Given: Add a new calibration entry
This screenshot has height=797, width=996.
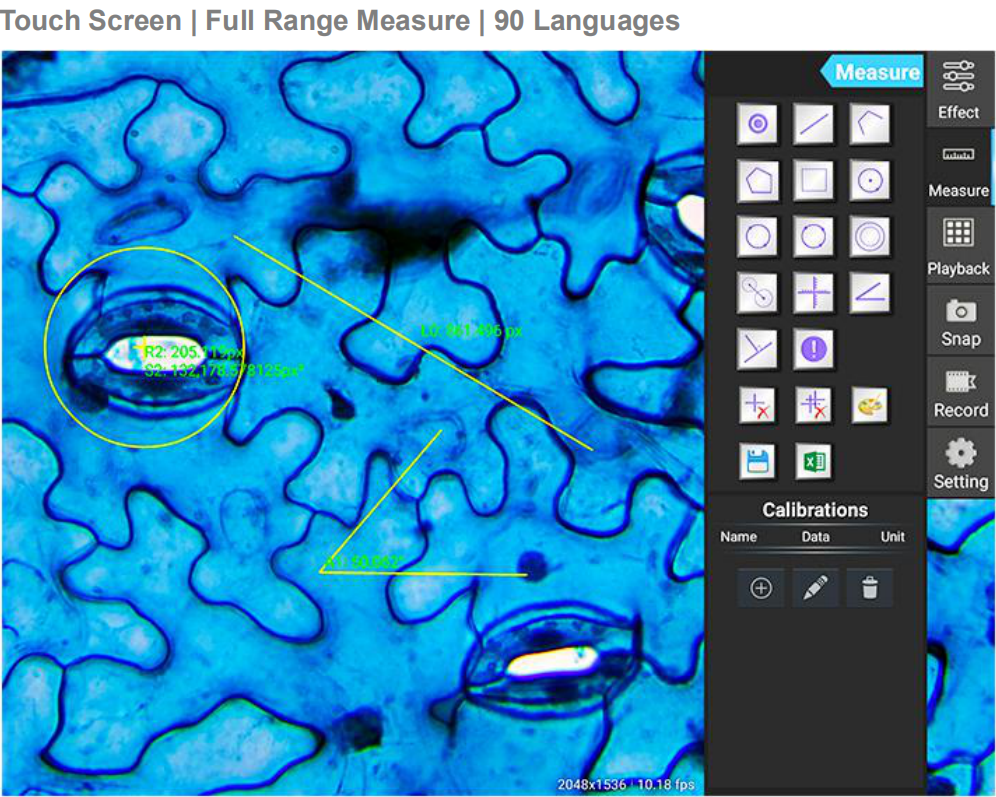Looking at the screenshot, I should (761, 589).
